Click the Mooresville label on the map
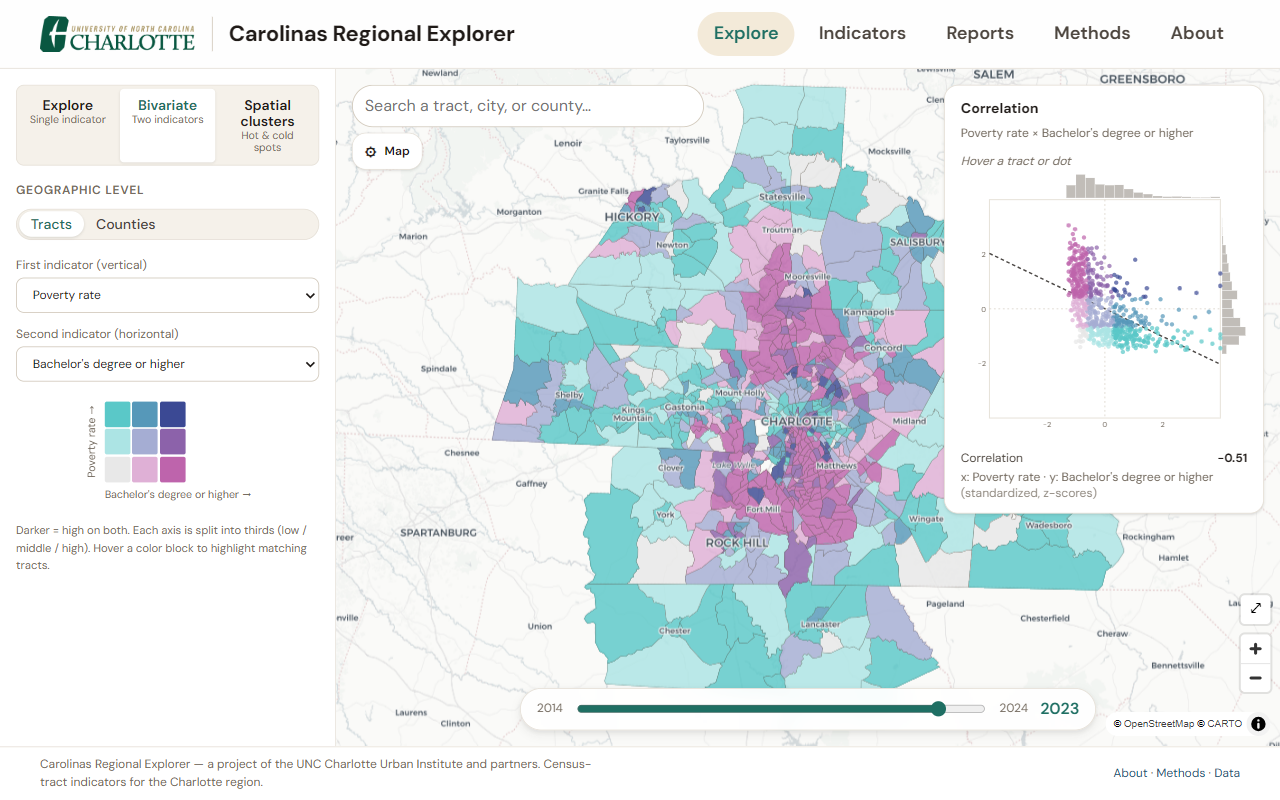1280x800 pixels. (x=807, y=277)
